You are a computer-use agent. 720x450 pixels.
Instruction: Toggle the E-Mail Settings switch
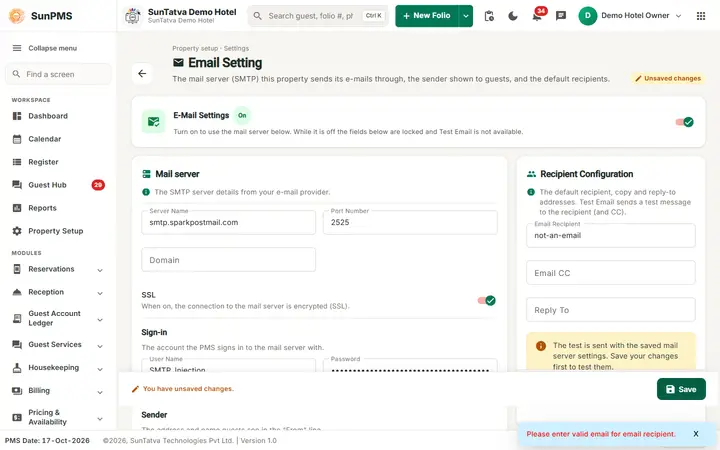[685, 122]
